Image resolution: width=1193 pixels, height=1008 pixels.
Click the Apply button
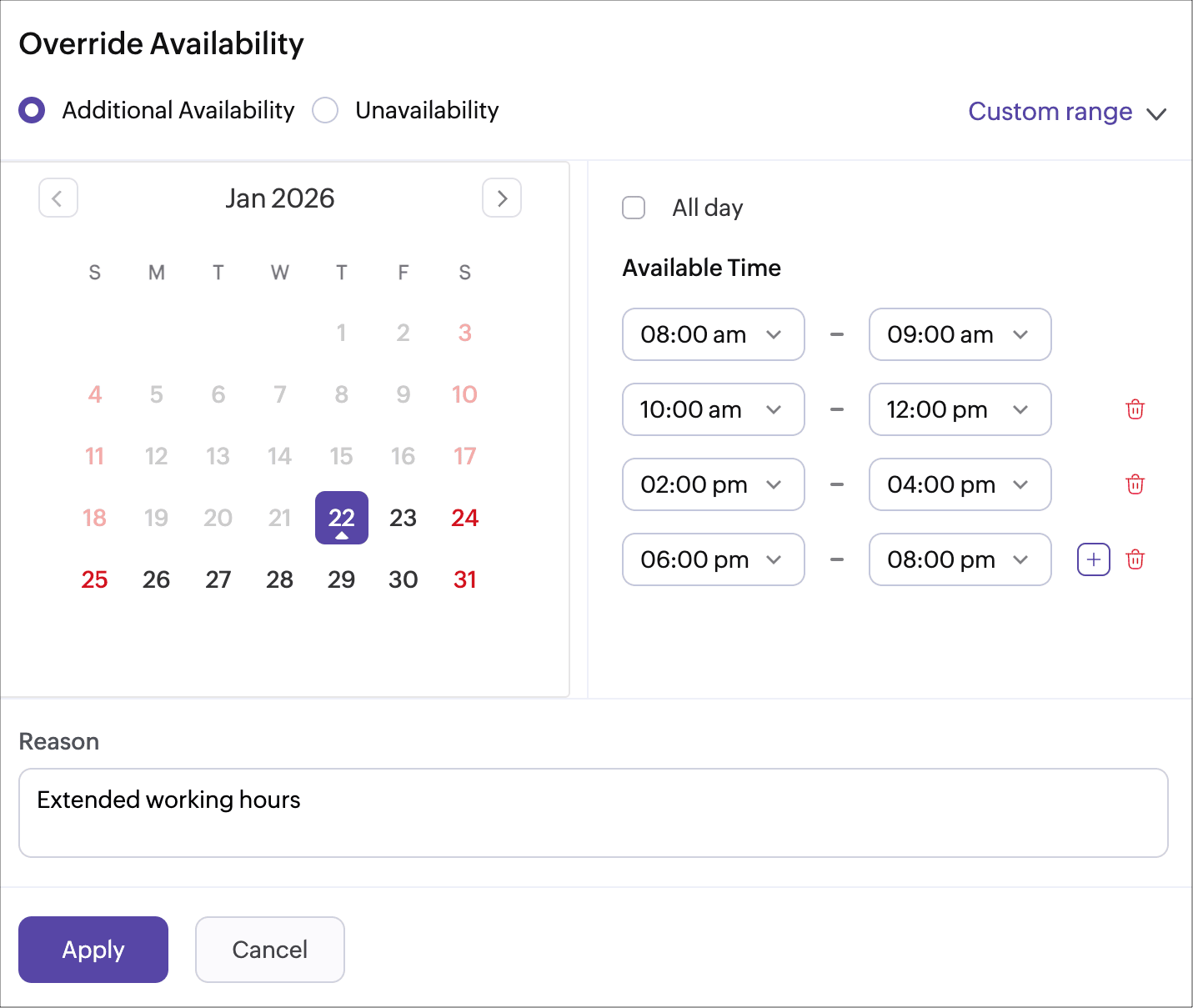pos(93,950)
